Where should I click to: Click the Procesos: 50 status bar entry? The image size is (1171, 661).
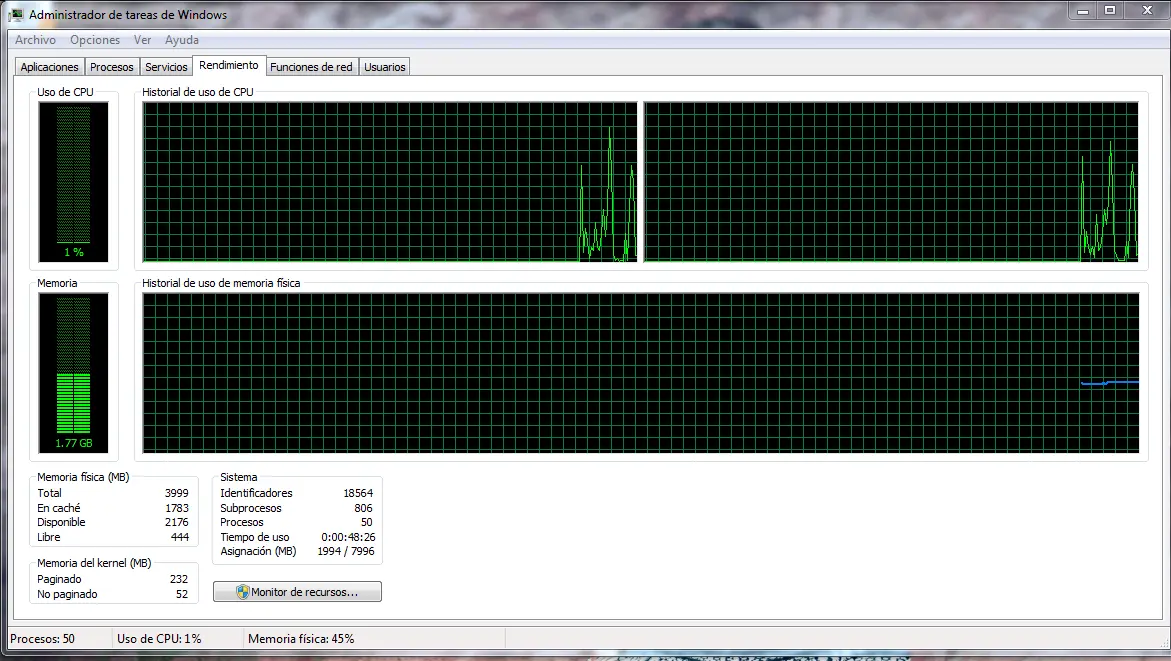[43, 639]
